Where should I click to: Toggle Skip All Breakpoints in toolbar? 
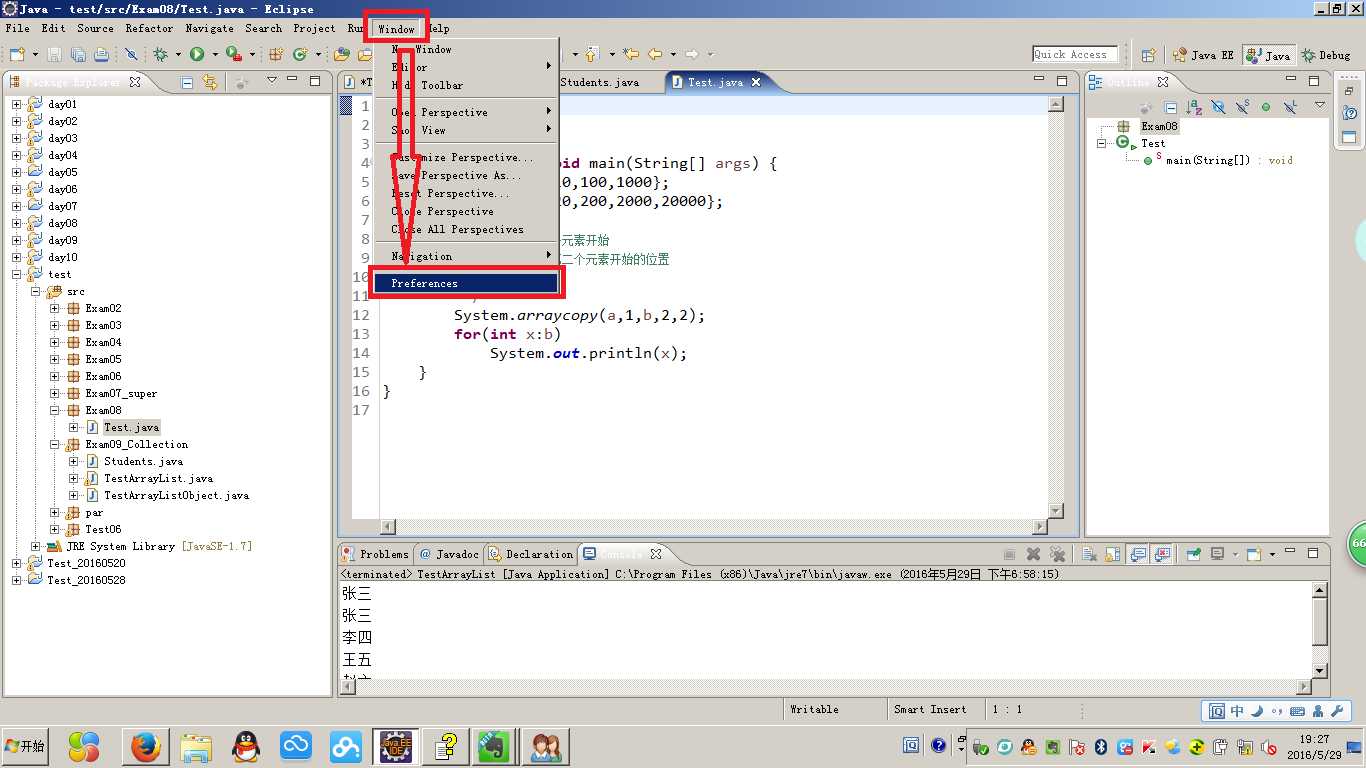pos(130,54)
